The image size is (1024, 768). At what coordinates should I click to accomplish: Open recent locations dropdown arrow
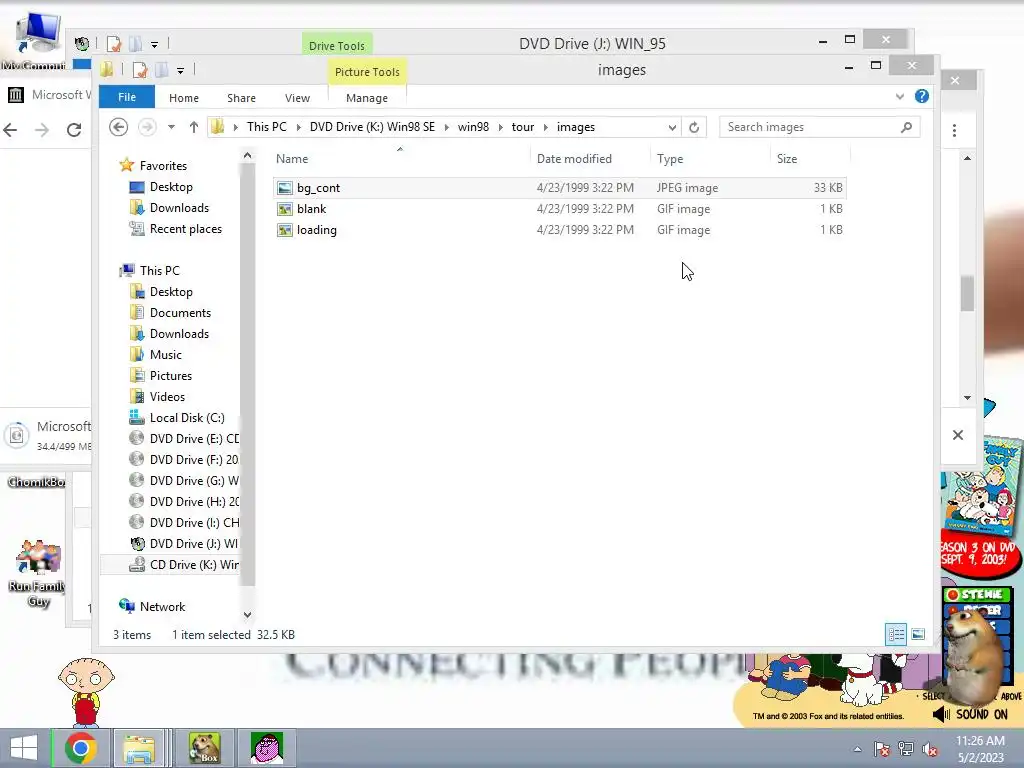point(171,127)
